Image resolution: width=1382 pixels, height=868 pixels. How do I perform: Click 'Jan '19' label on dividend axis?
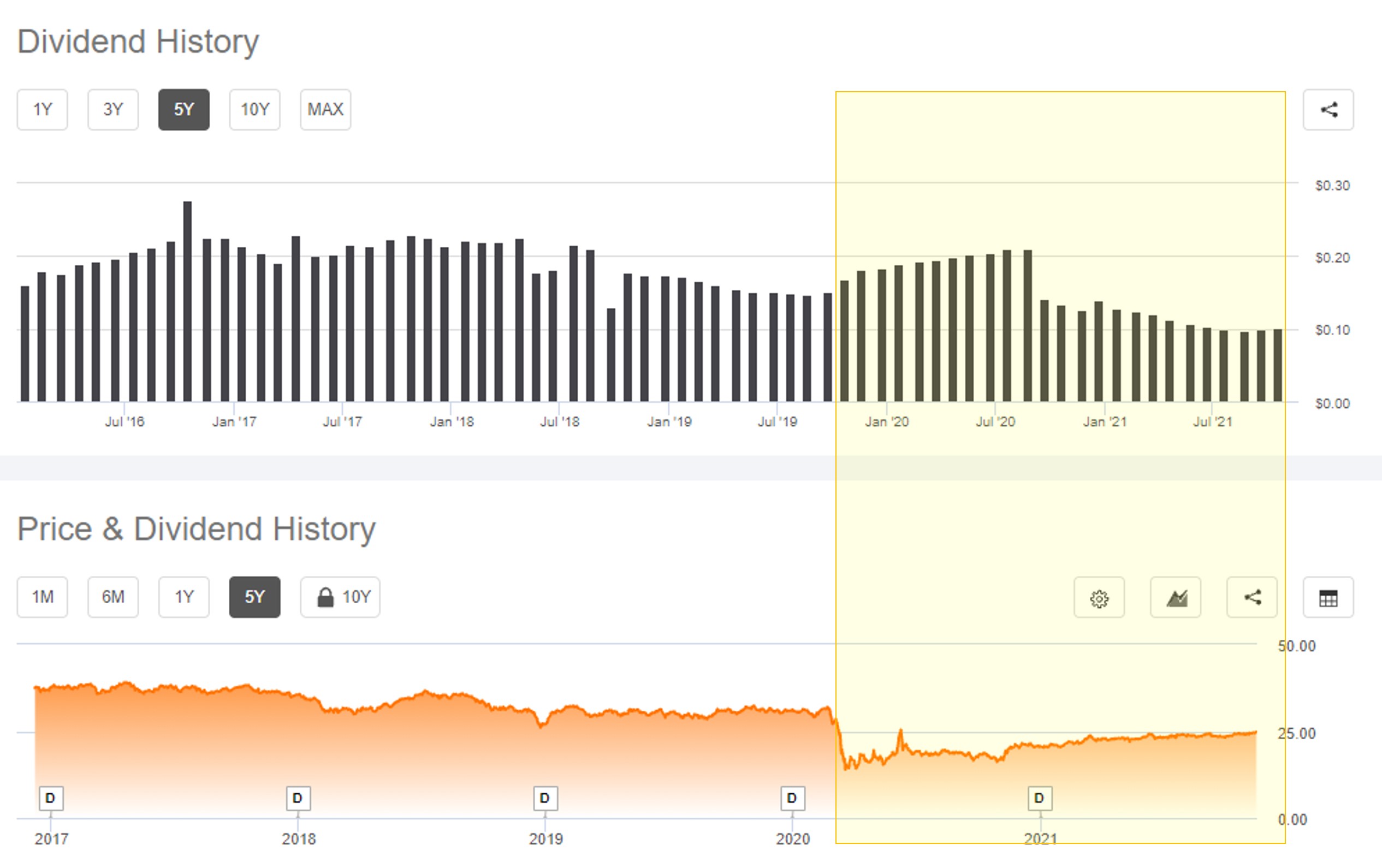[669, 421]
